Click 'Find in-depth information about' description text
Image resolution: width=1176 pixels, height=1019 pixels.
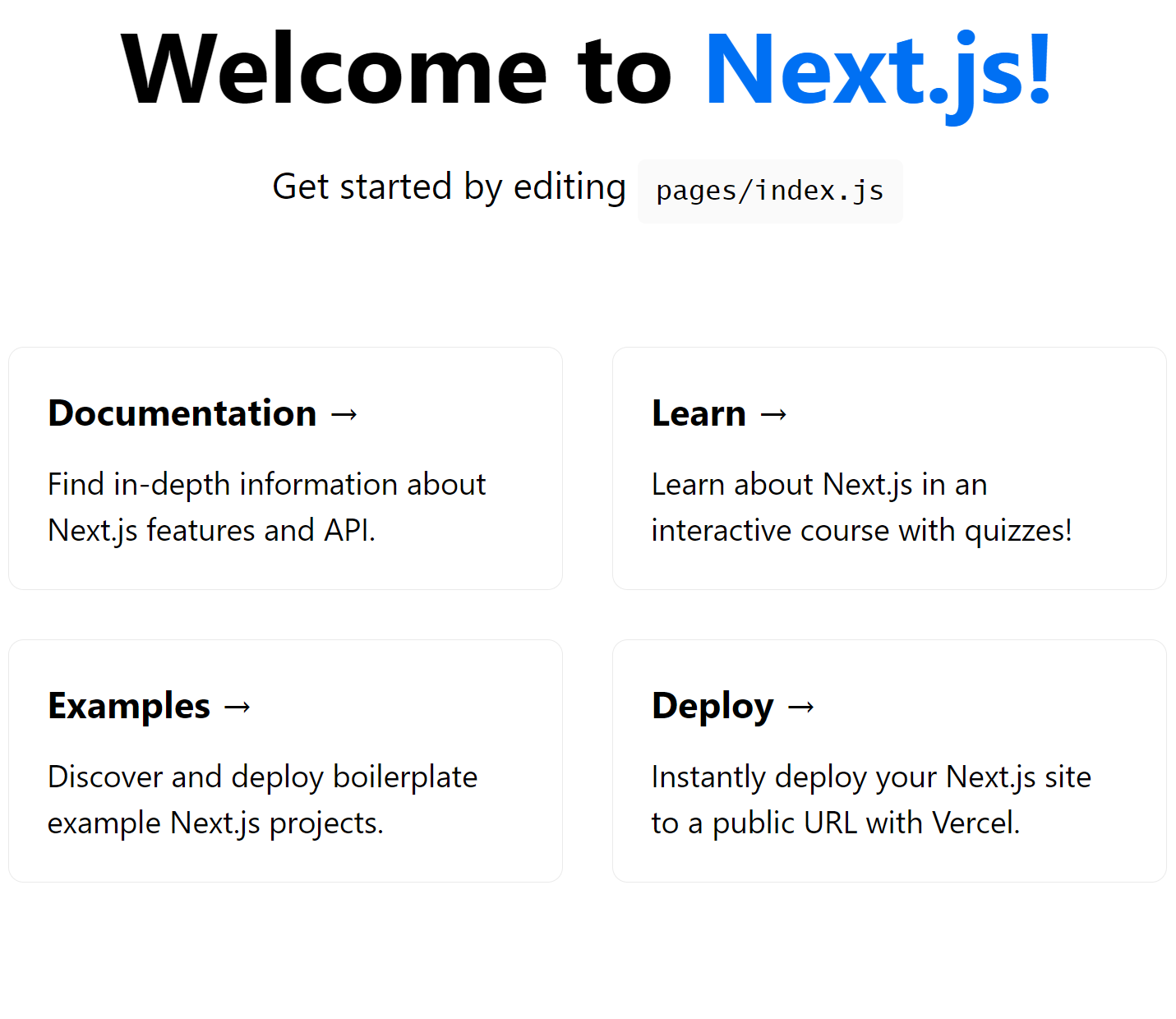[x=266, y=485]
